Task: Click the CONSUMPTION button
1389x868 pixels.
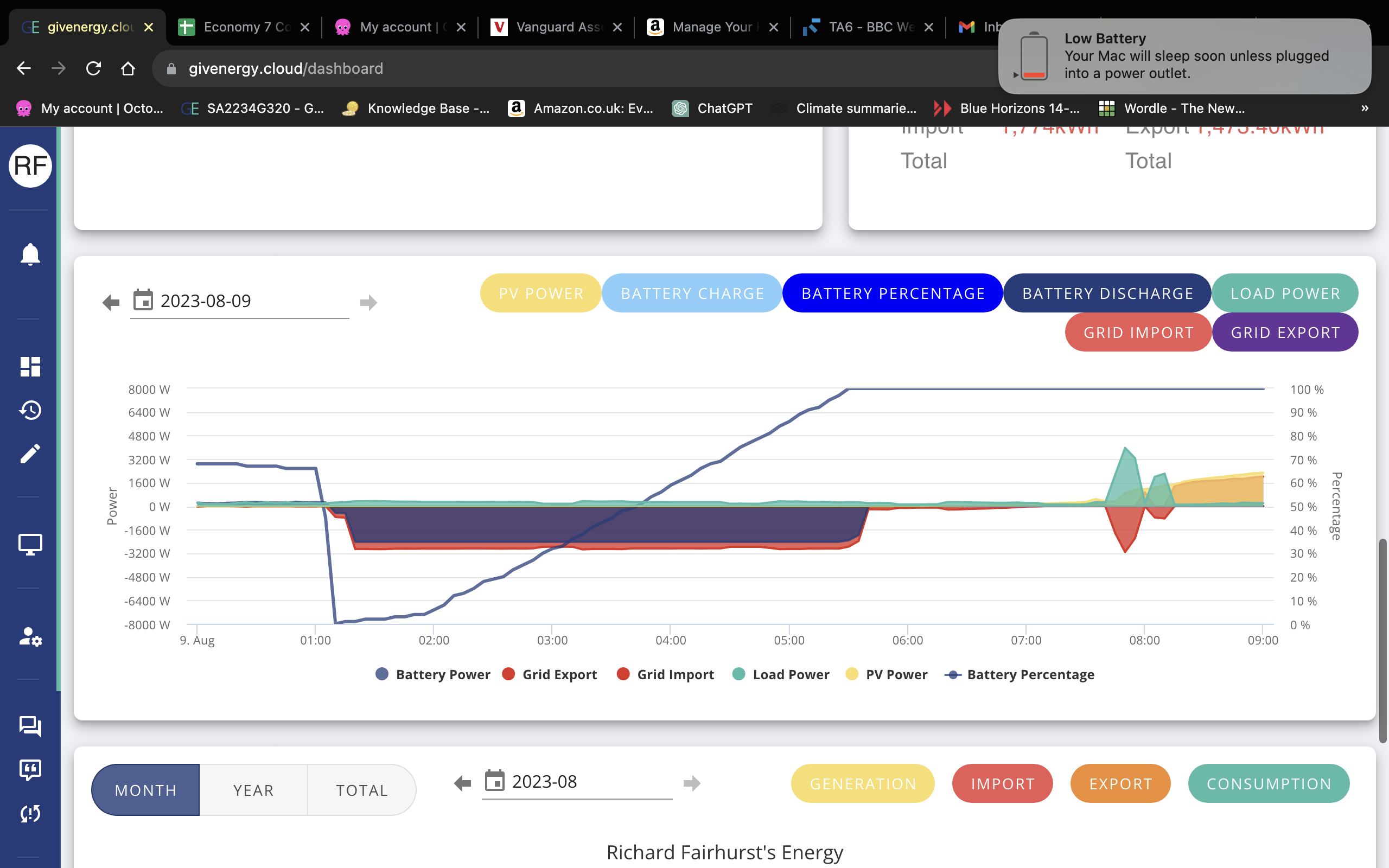Action: (x=1269, y=783)
